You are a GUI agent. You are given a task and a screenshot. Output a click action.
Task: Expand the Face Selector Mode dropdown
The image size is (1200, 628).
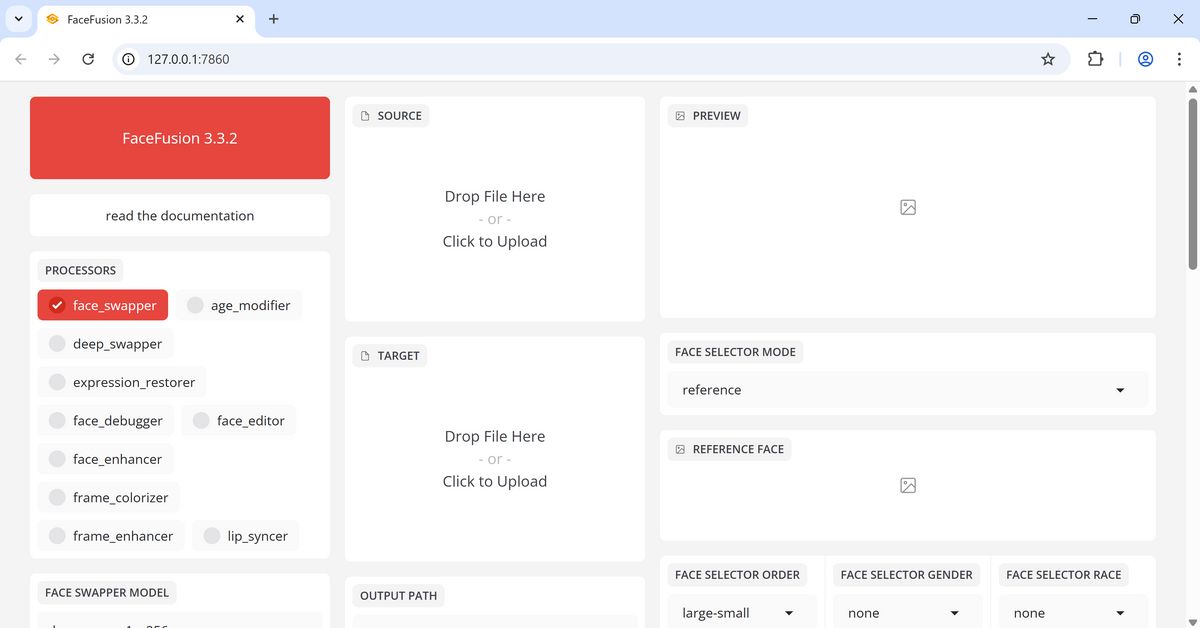(907, 390)
